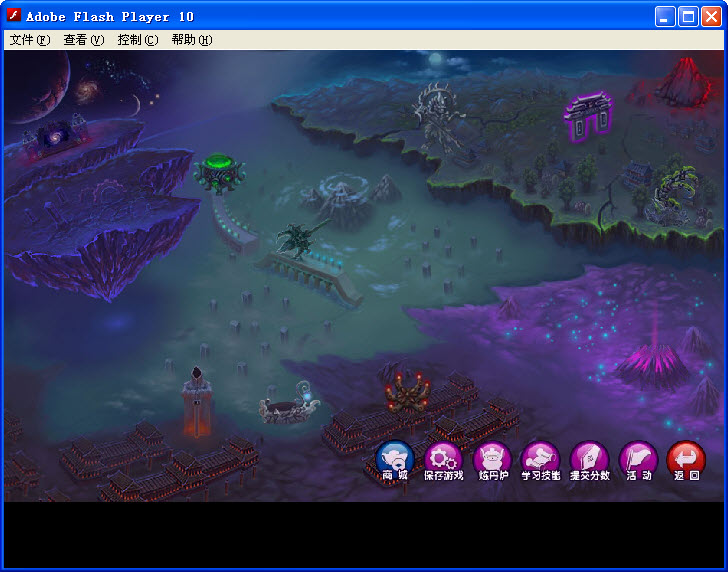Open the 炼丹炉 alchemy furnace icon
The height and width of the screenshot is (572, 728).
coord(493,461)
